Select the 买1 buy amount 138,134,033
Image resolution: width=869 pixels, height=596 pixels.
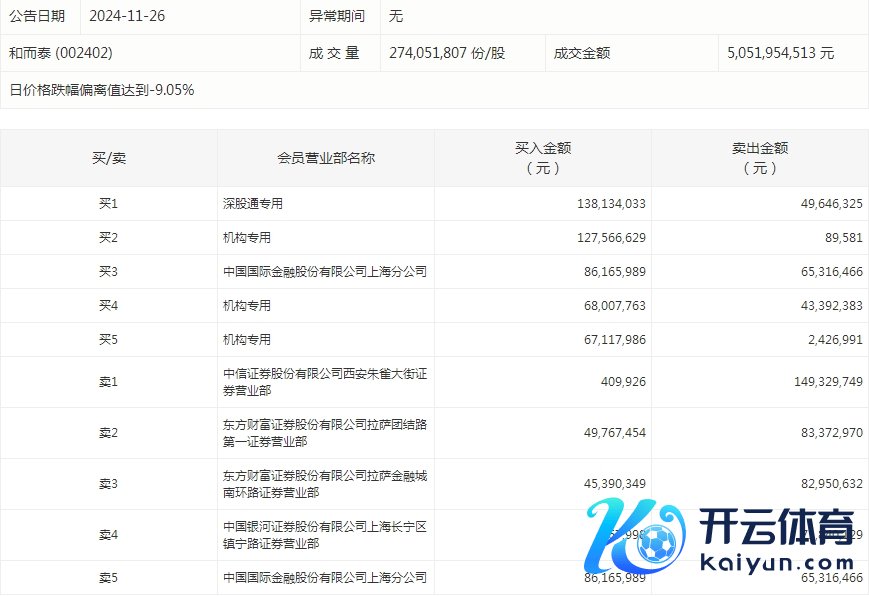tap(597, 204)
